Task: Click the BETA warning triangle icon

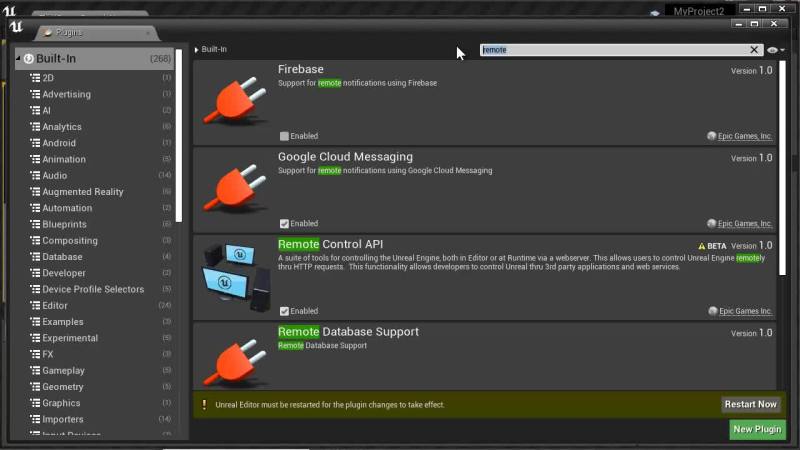Action: pyautogui.click(x=702, y=246)
